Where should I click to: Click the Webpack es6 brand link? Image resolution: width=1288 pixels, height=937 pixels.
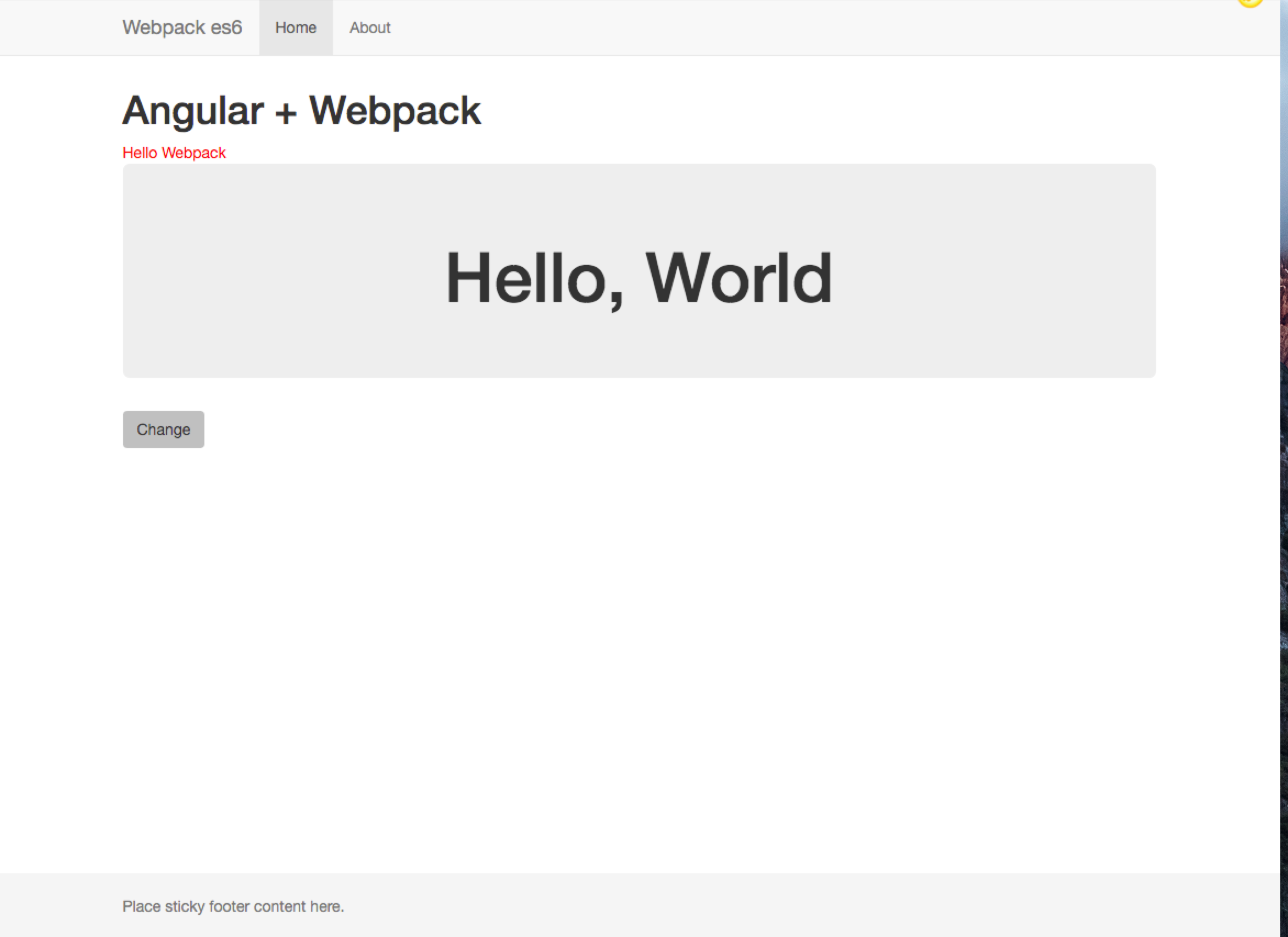[x=182, y=27]
